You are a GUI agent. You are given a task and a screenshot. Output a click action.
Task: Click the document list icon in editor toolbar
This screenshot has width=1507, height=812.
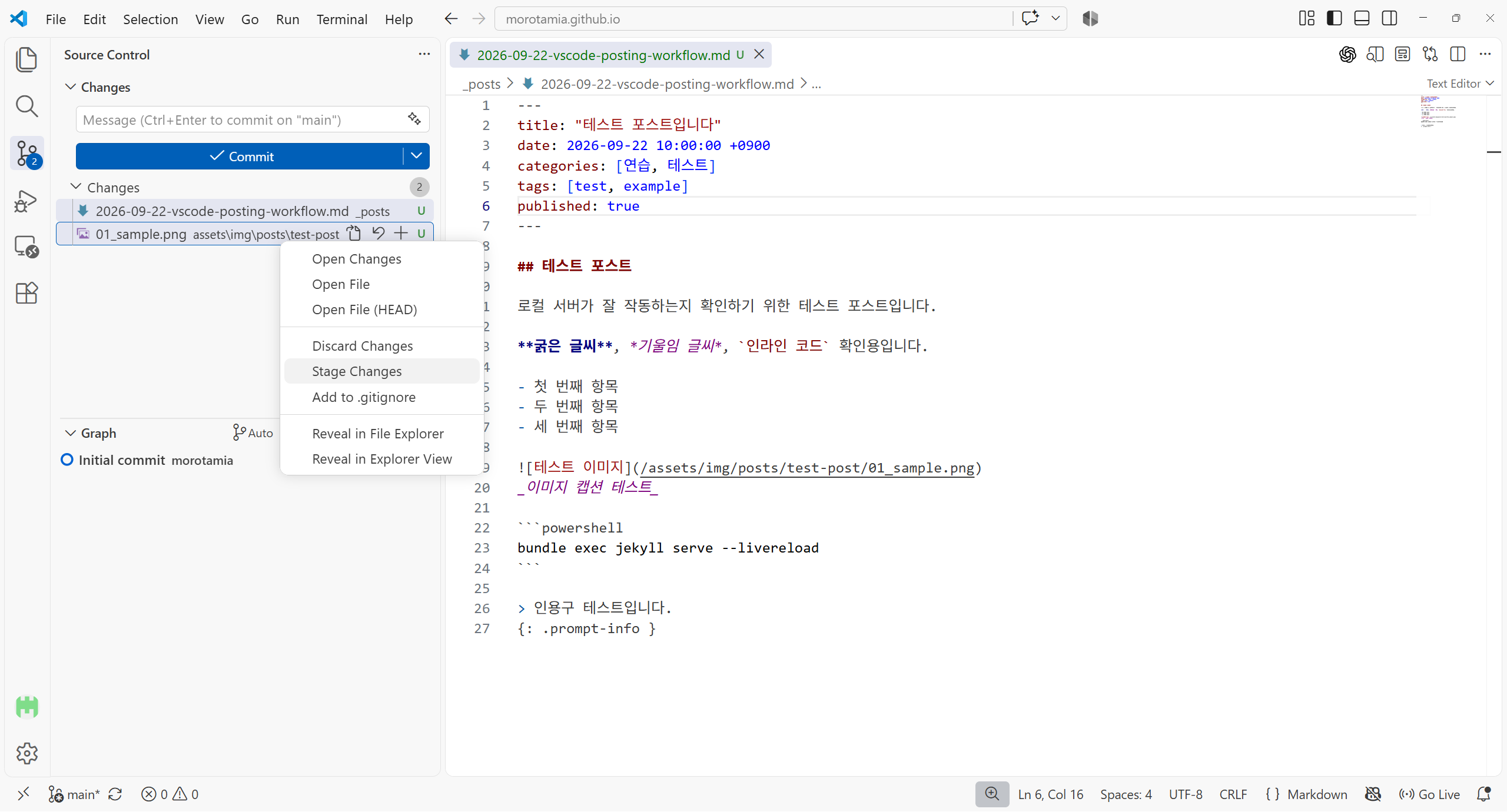coord(1403,55)
